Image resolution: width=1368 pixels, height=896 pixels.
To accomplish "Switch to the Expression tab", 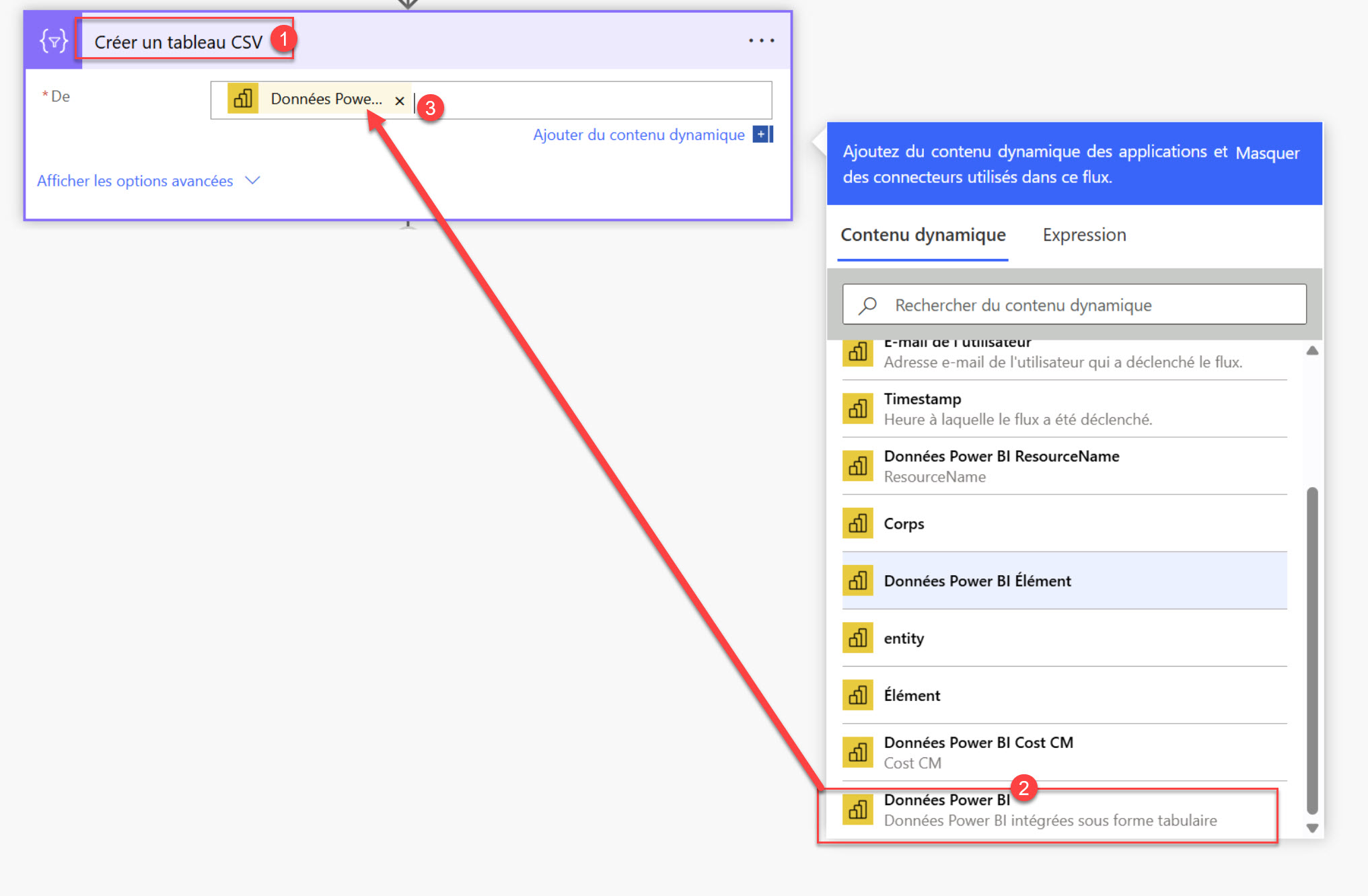I will (x=1084, y=235).
